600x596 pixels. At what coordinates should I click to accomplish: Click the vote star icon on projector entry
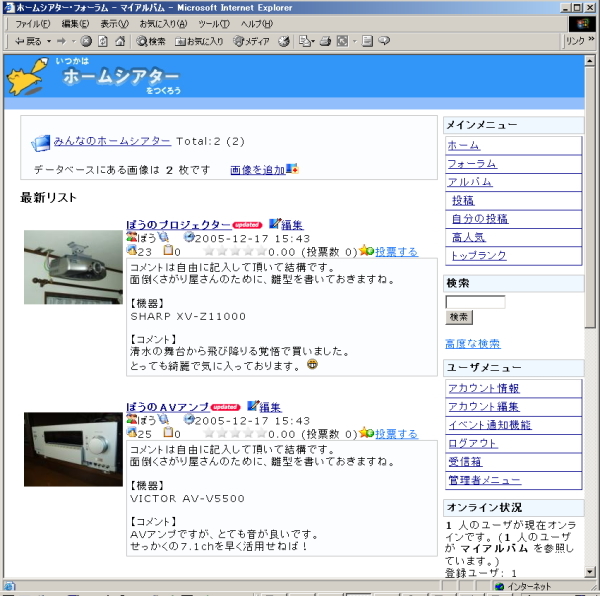[x=366, y=251]
